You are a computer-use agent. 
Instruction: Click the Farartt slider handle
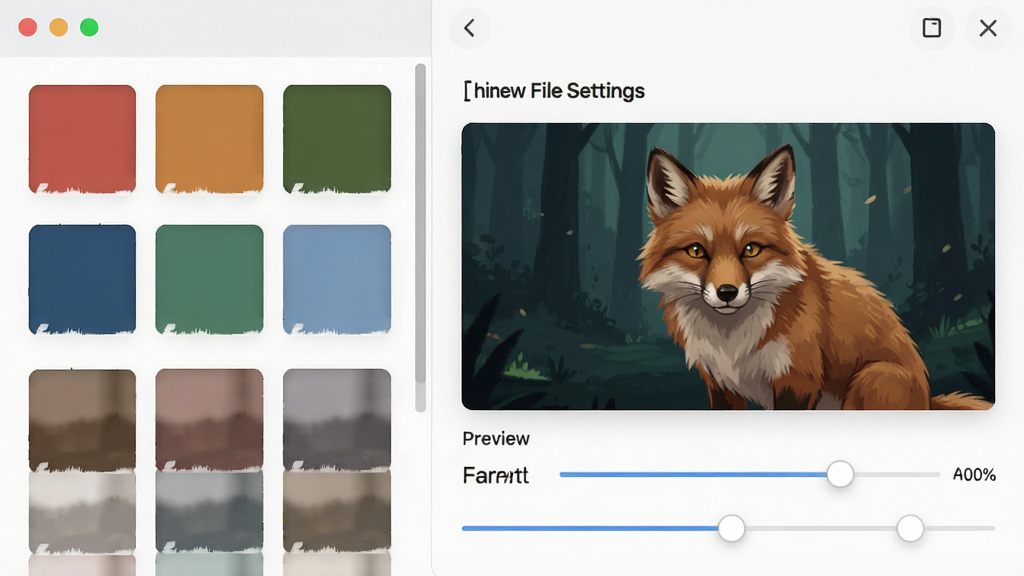click(x=840, y=474)
